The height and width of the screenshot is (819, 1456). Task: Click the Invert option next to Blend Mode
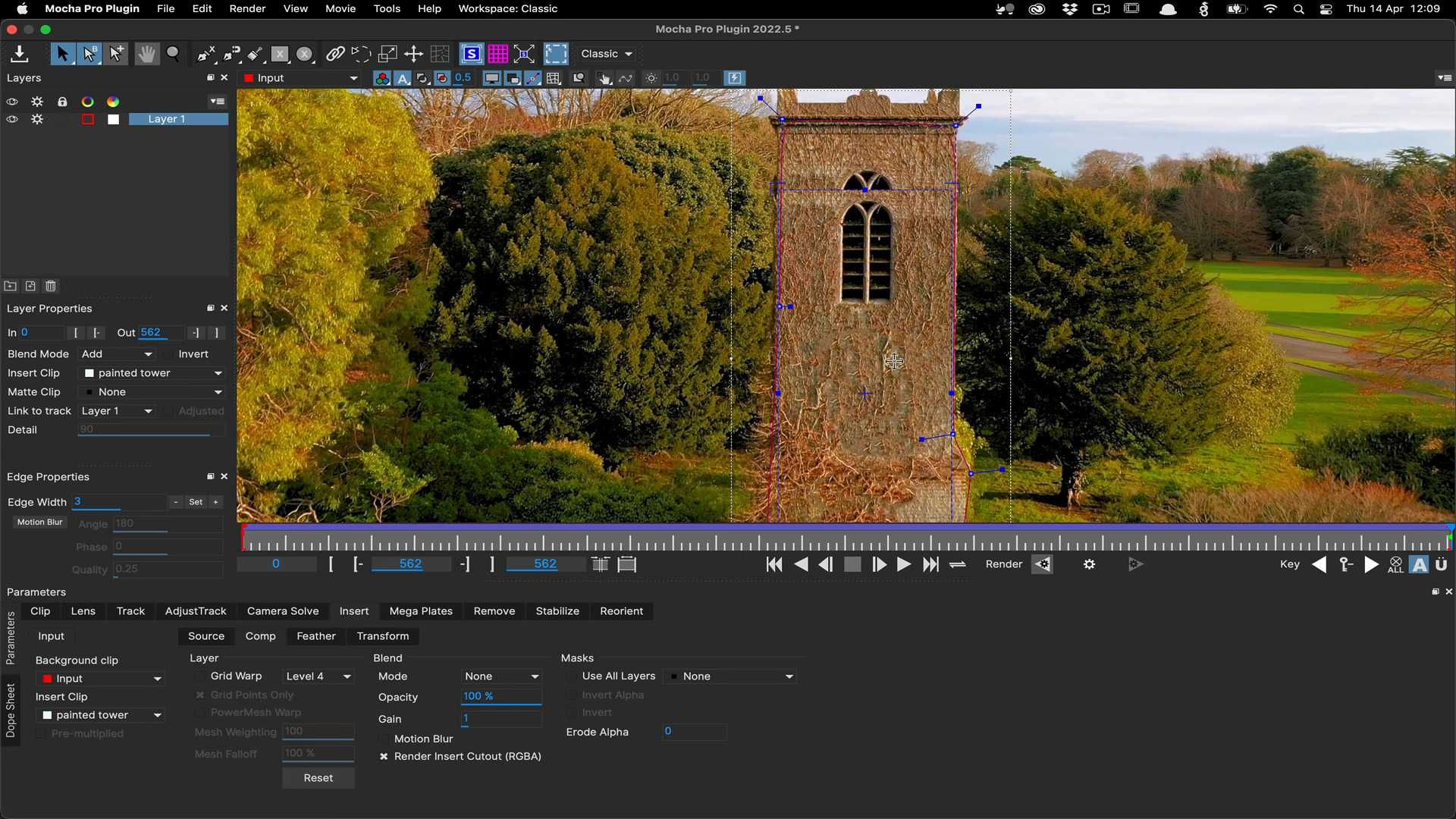pyautogui.click(x=193, y=354)
